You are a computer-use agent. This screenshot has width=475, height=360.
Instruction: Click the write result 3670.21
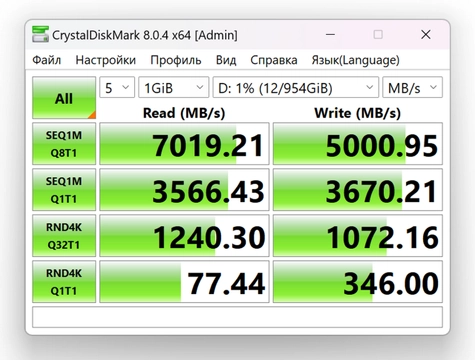tap(358, 190)
